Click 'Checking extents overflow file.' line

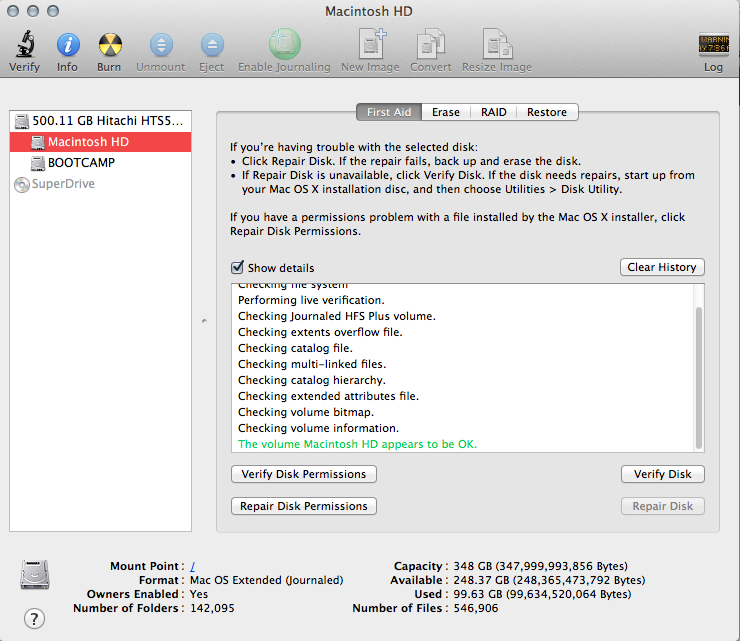pyautogui.click(x=320, y=332)
